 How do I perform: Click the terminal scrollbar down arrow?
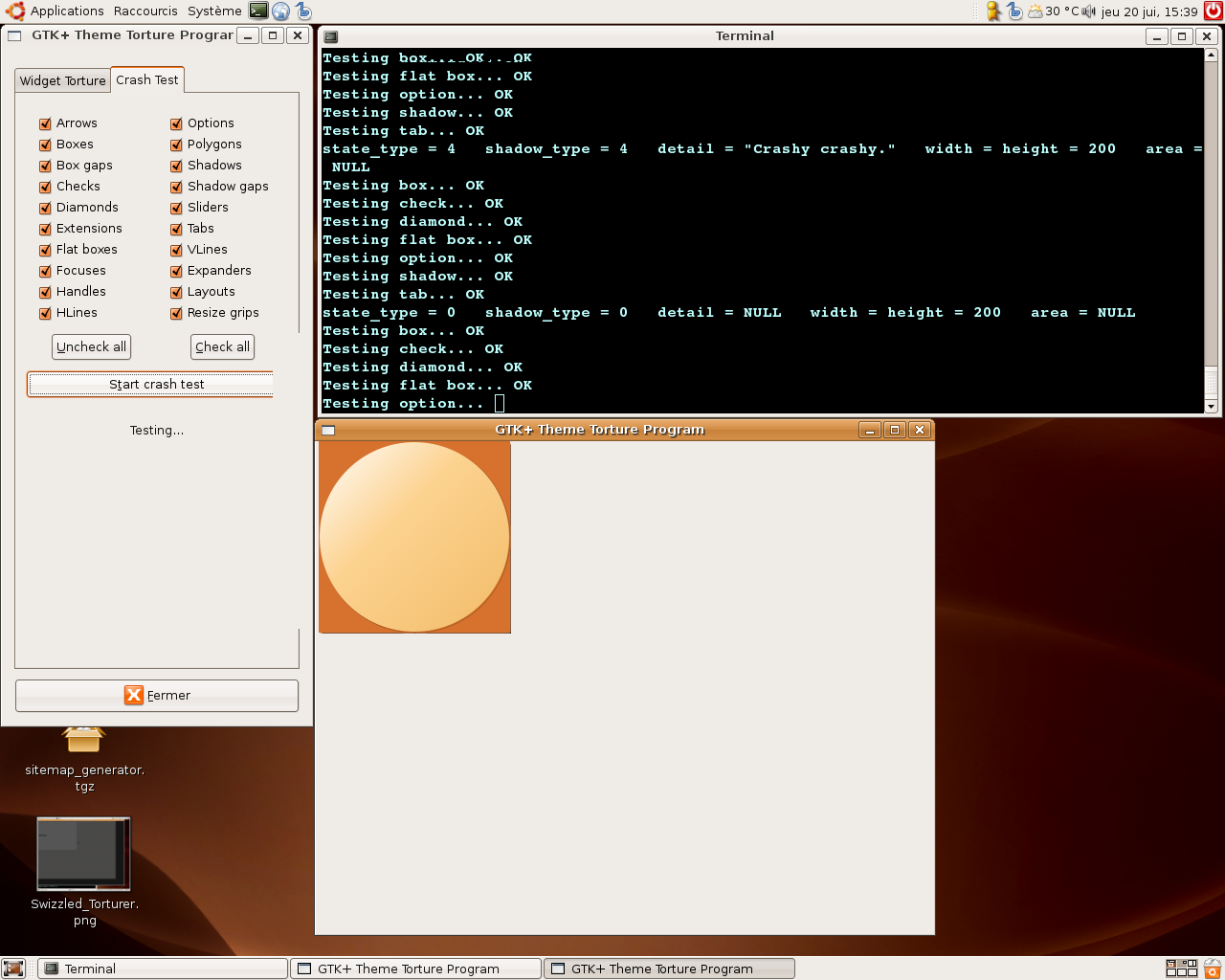coord(1211,407)
